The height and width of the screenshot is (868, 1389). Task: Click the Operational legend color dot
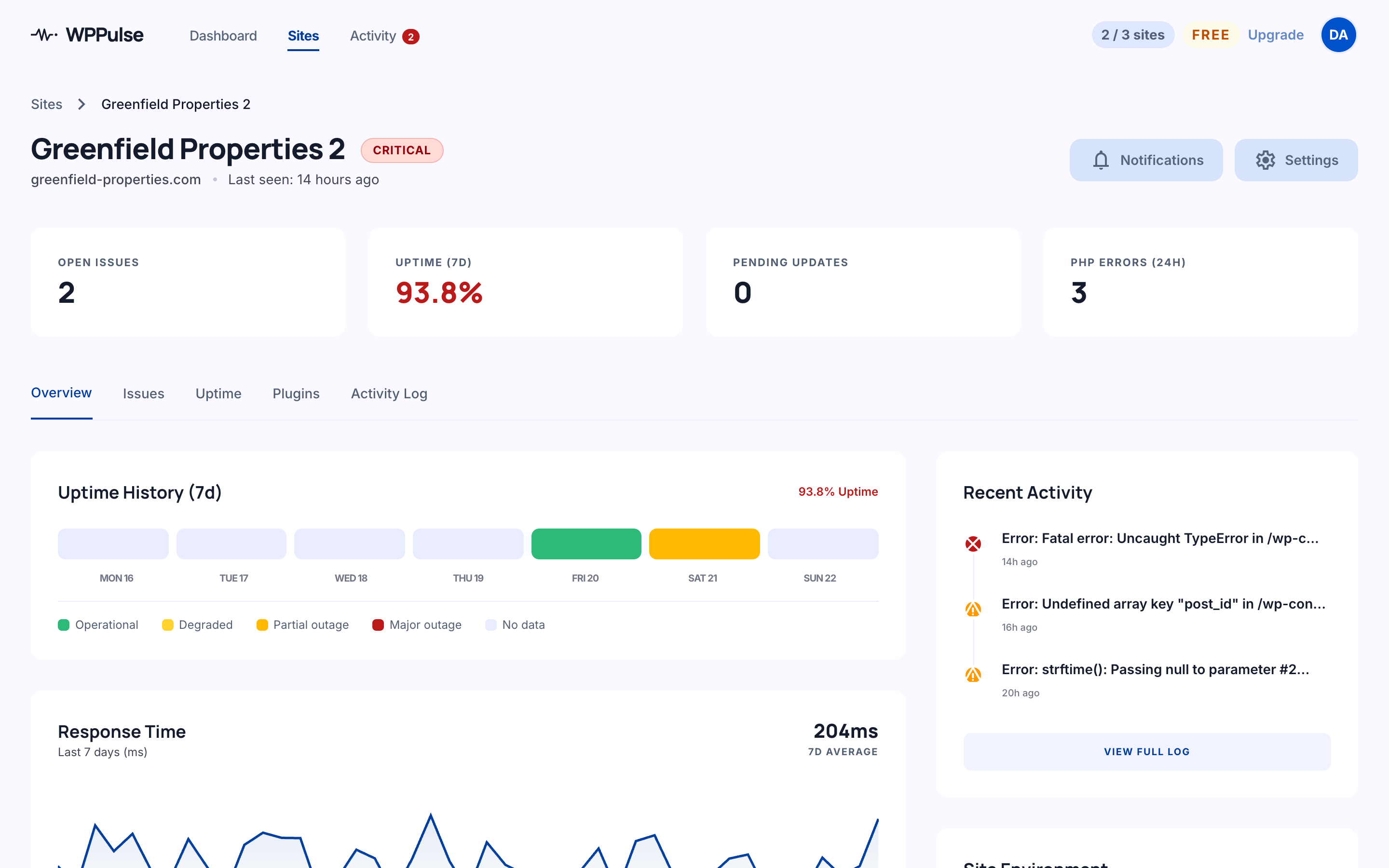[64, 624]
